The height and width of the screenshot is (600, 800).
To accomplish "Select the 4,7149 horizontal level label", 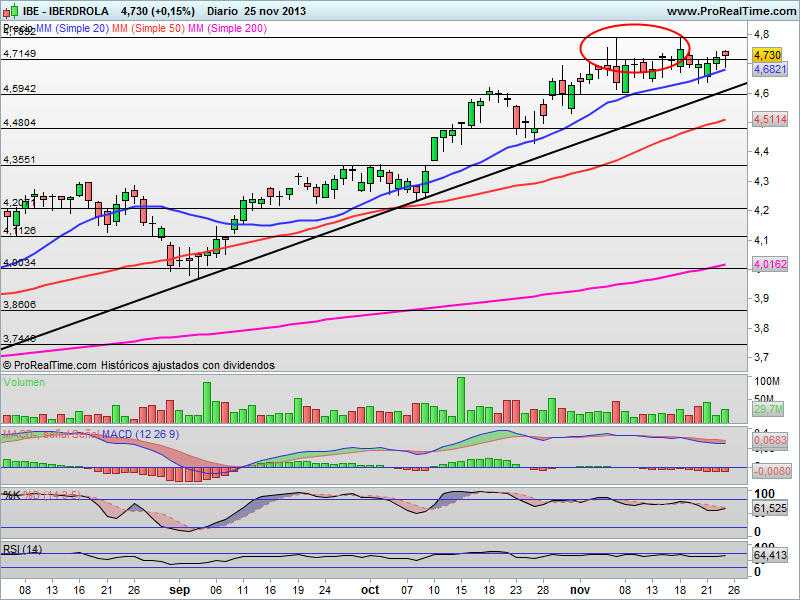I will coord(19,54).
